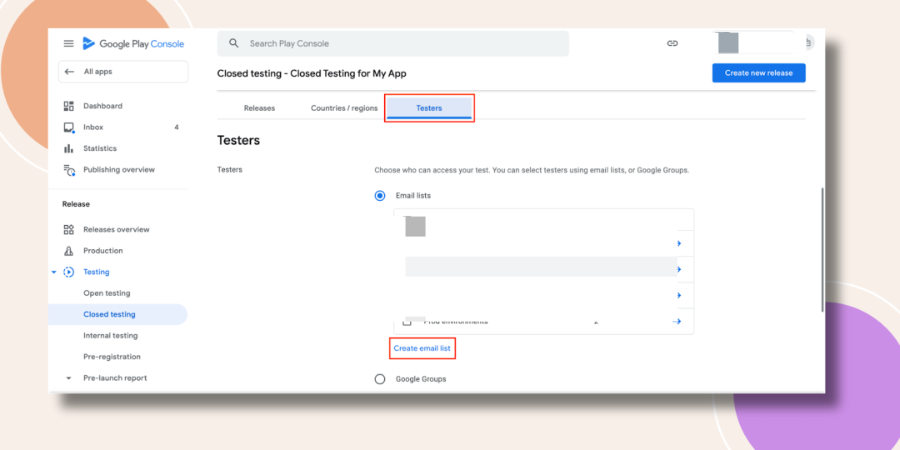Switch to the Releases tab
Viewport: 900px width, 450px height.
point(259,108)
